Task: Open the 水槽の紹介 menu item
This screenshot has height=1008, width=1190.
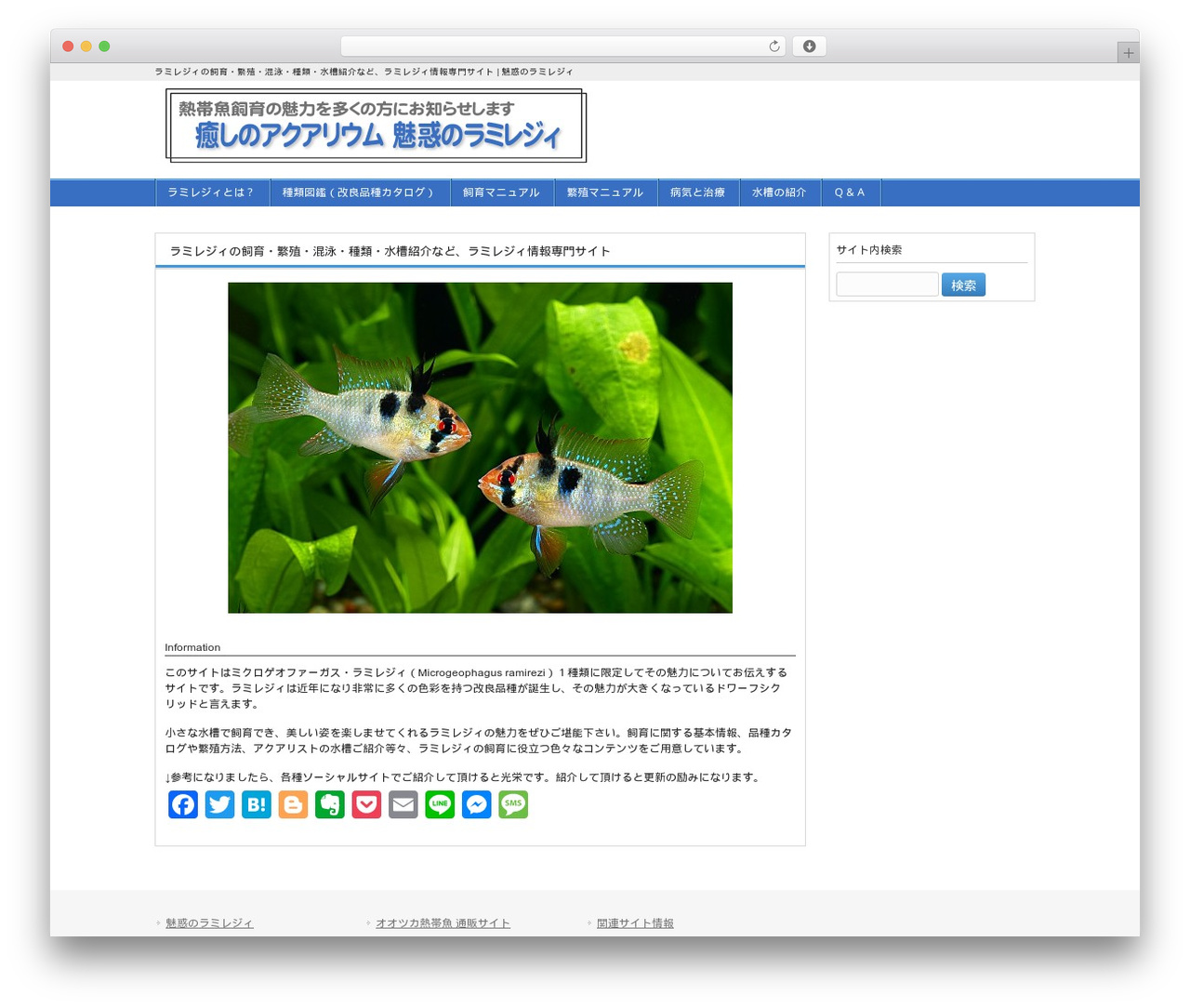Action: pos(779,192)
